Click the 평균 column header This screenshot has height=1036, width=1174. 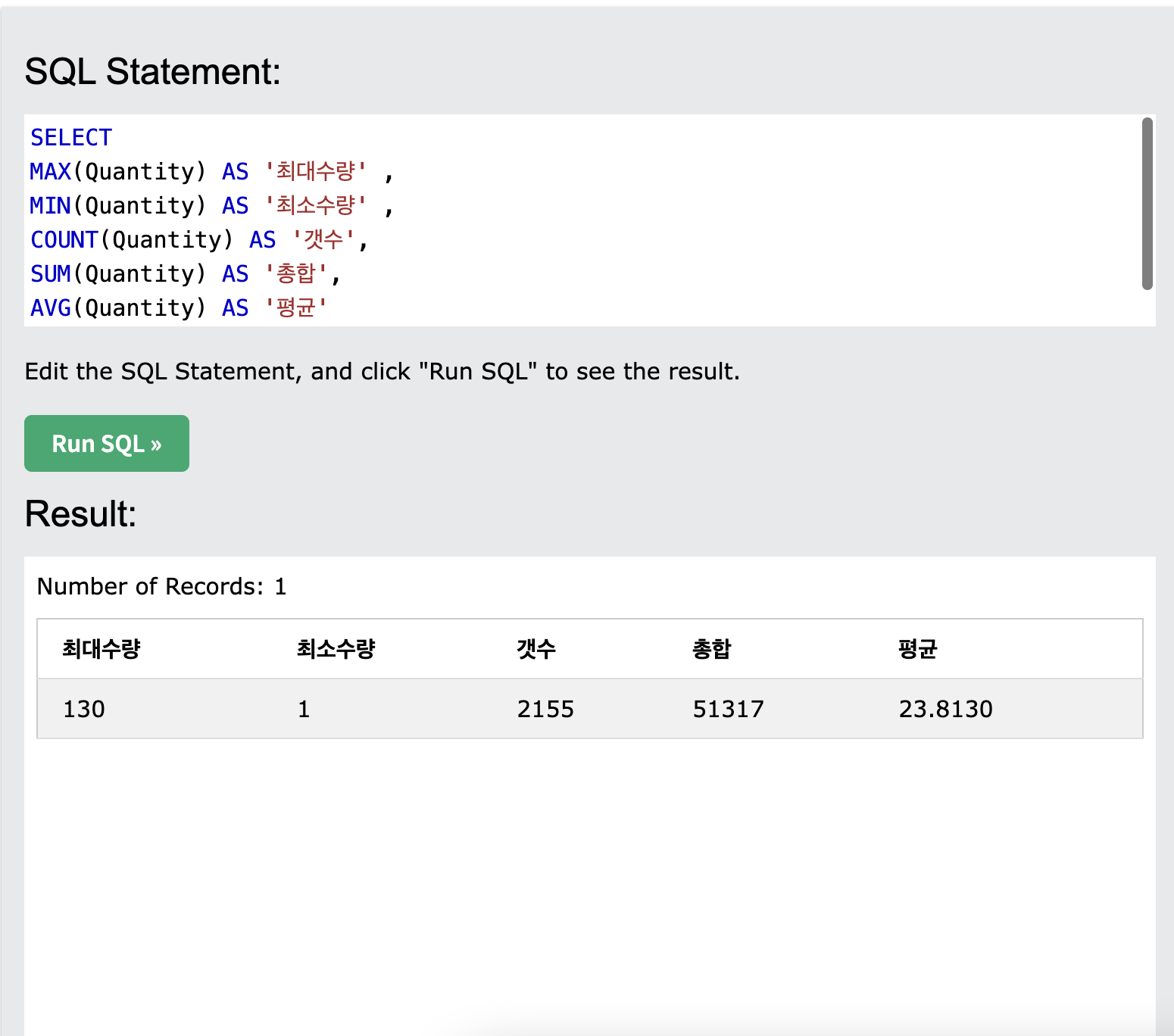(918, 649)
